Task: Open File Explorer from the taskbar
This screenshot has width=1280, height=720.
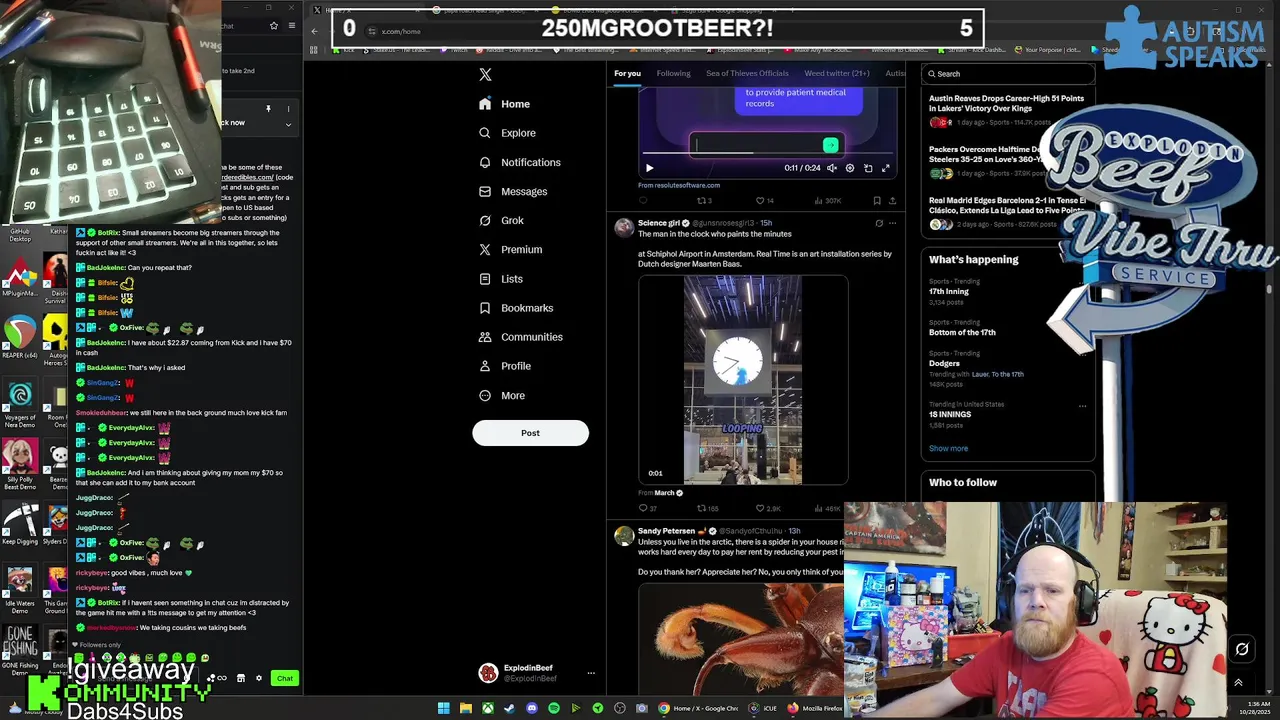Action: [x=465, y=708]
